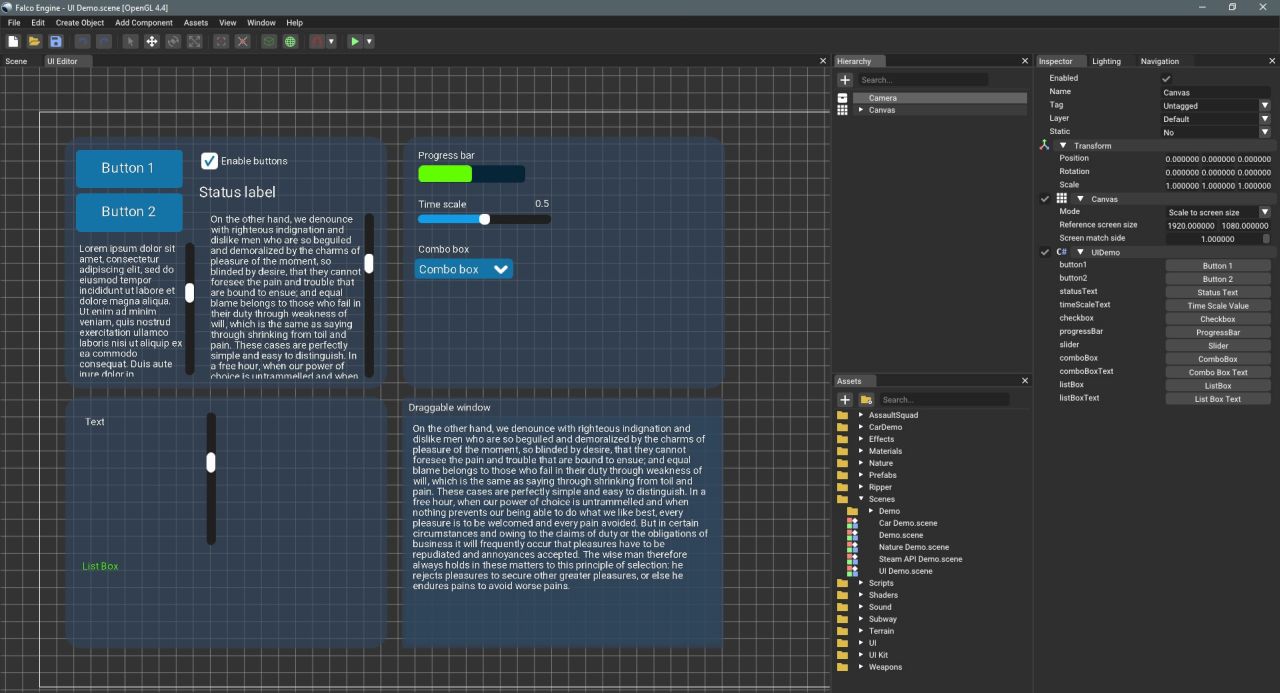Select the move gizmo tool
The height and width of the screenshot is (693, 1280).
(152, 41)
